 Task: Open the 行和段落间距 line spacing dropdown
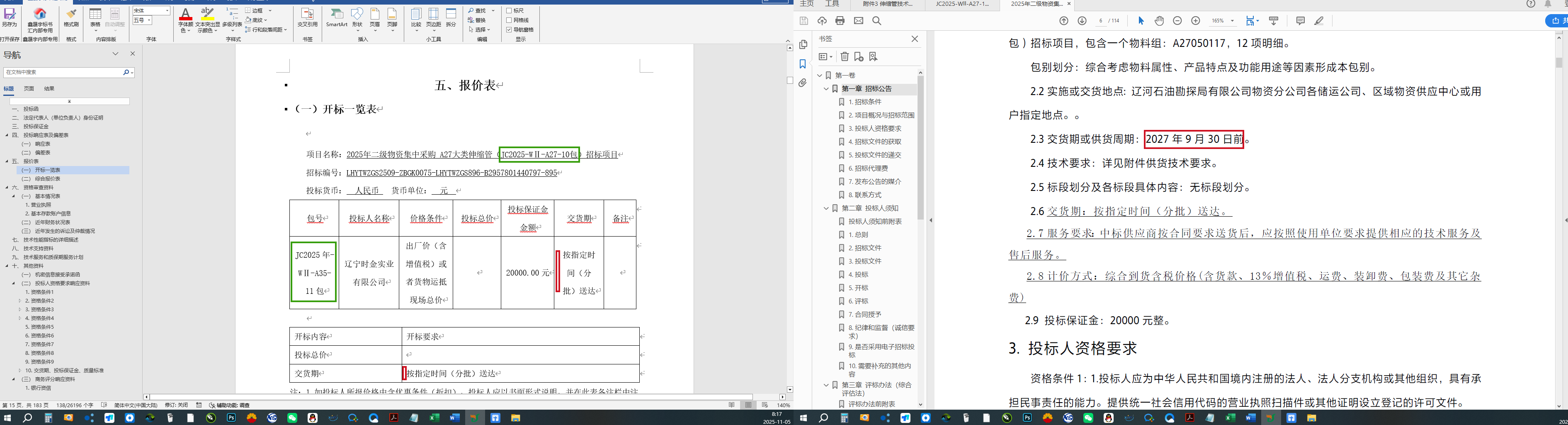pos(266,29)
